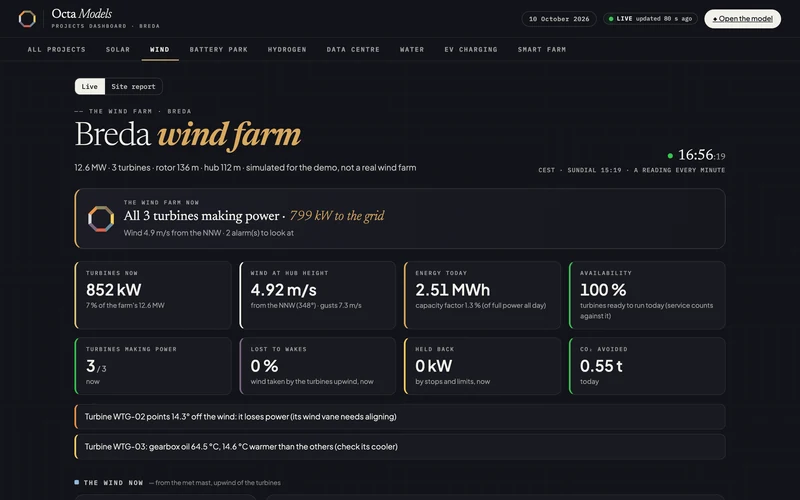Image resolution: width=800 pixels, height=500 pixels.
Task: Open the EV Charging tab
Action: [471, 49]
